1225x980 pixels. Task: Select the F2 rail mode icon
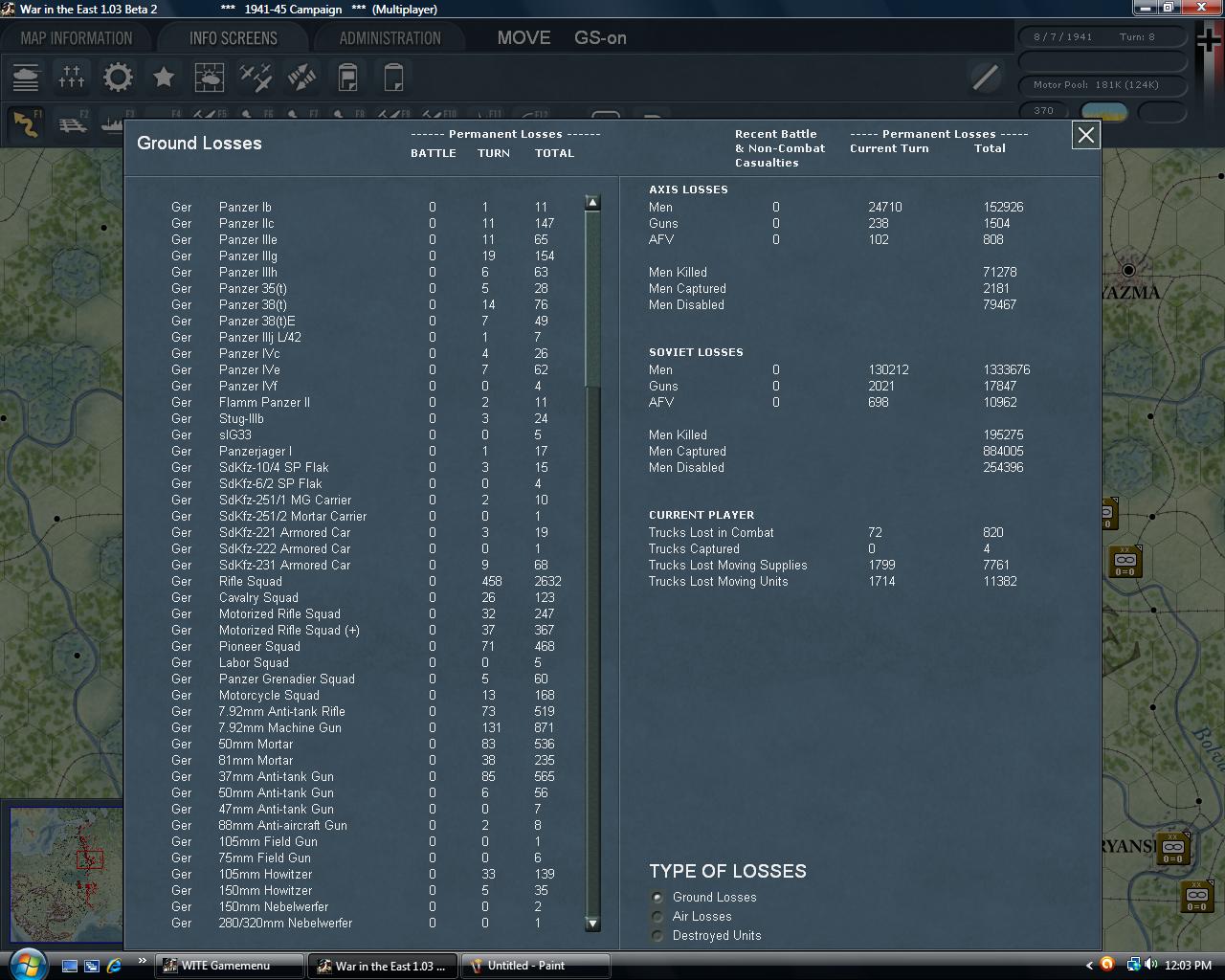[x=74, y=124]
